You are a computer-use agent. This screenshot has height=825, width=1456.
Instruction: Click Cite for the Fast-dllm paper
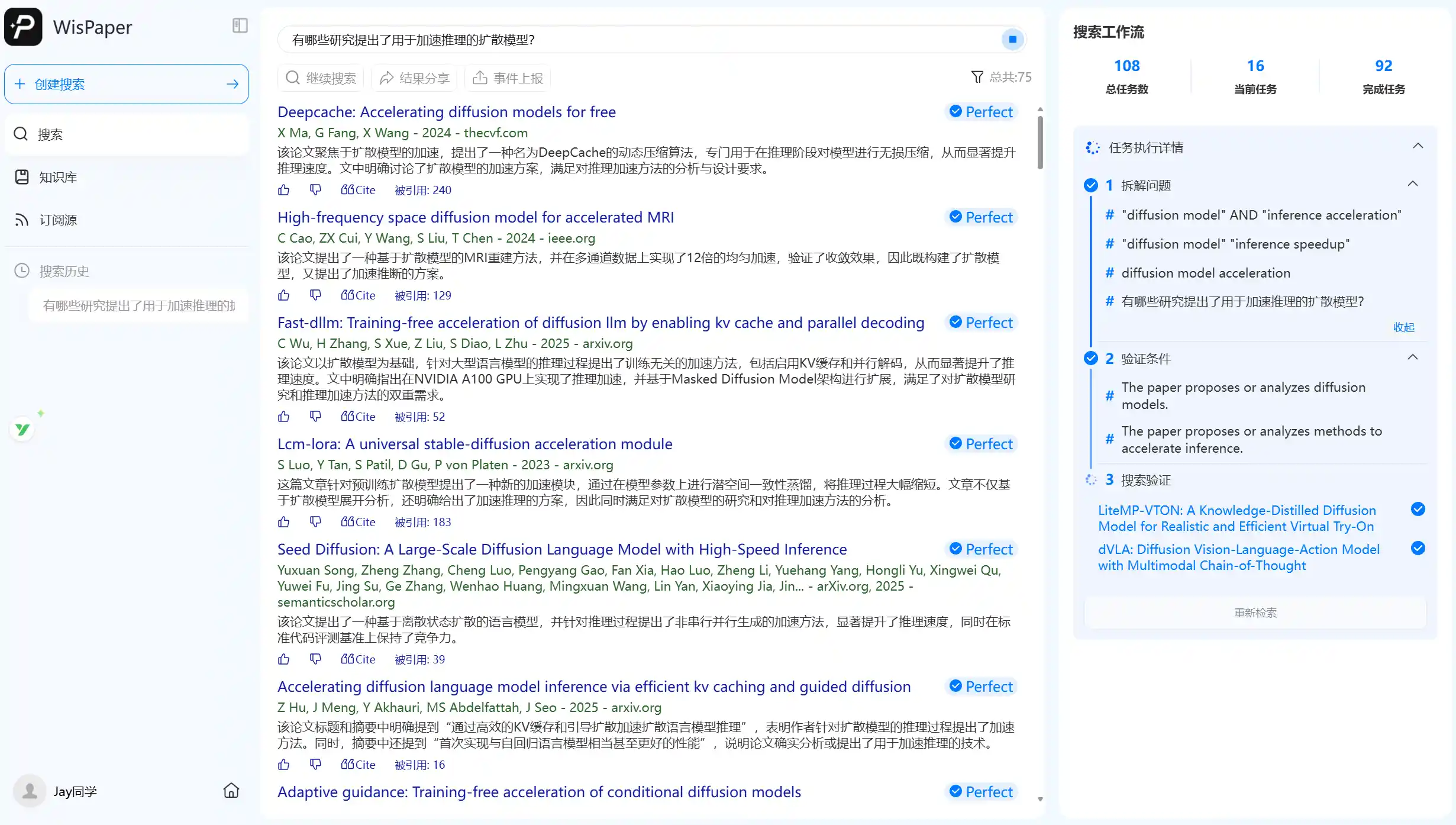[x=358, y=417]
